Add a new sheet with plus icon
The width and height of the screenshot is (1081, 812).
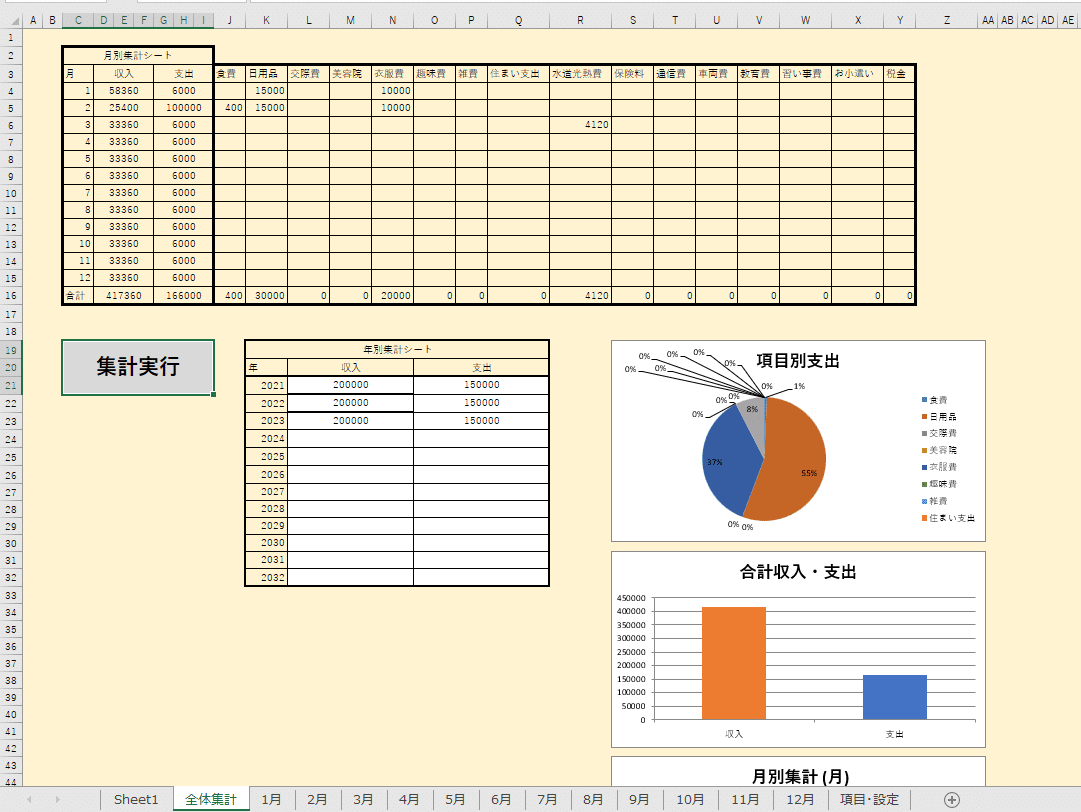tap(951, 800)
